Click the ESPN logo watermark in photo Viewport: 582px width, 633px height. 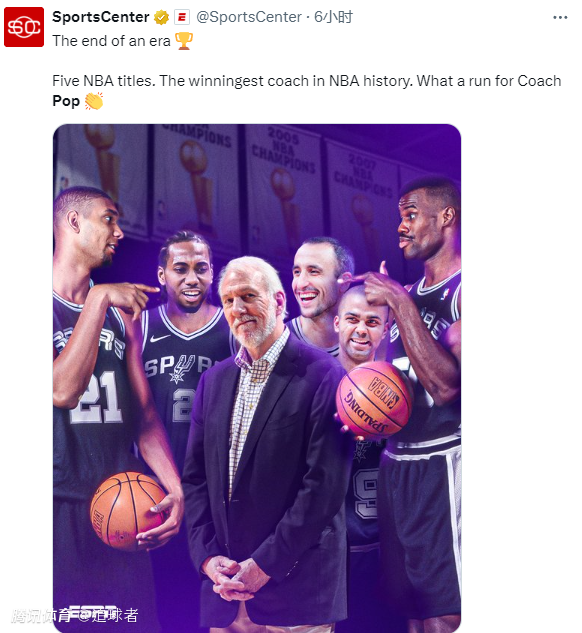(92, 612)
